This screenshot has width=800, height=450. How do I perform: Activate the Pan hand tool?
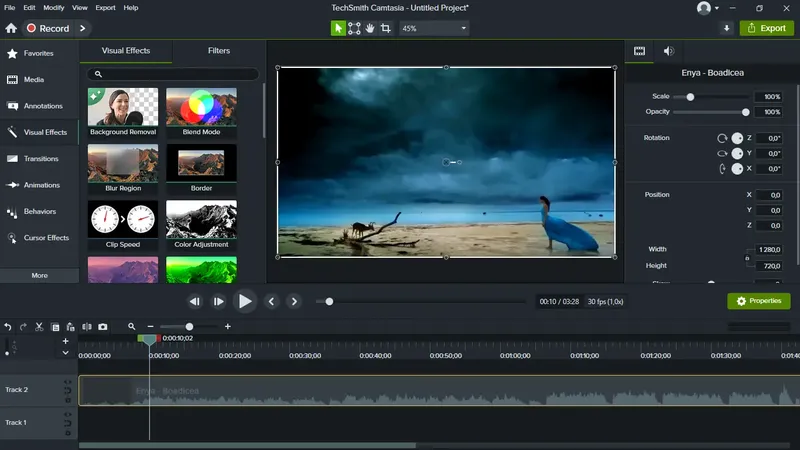[370, 28]
